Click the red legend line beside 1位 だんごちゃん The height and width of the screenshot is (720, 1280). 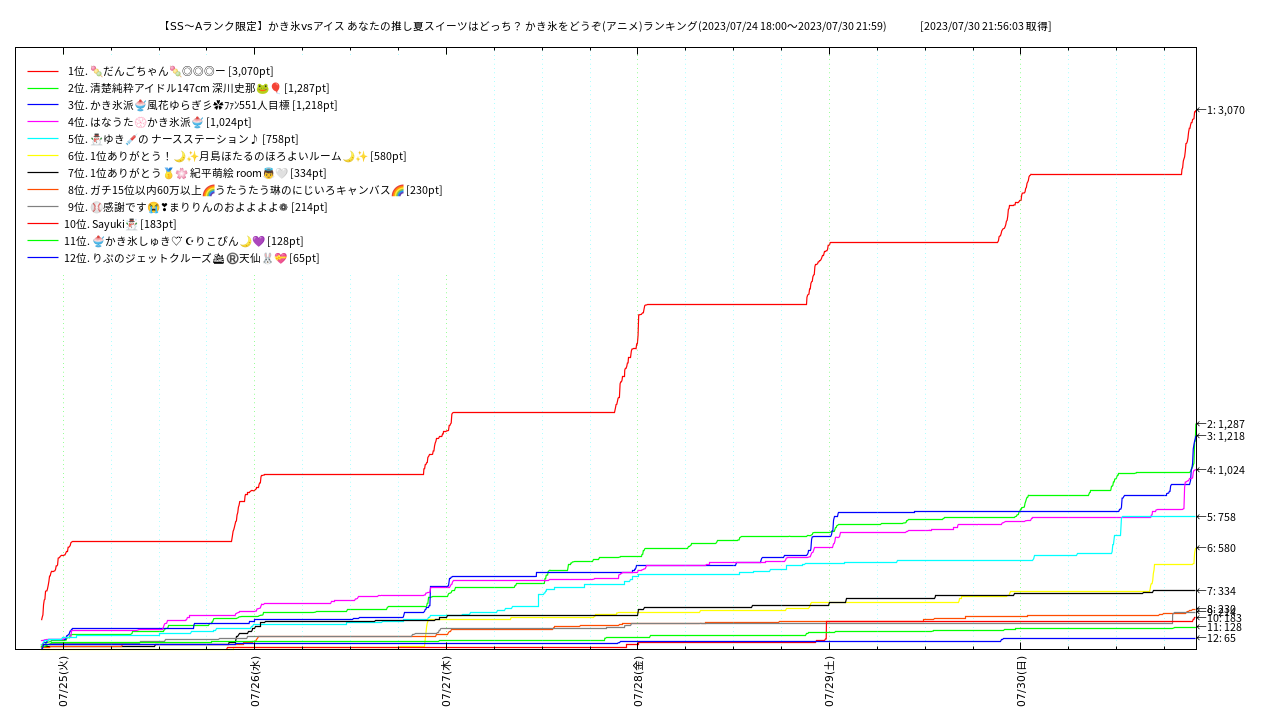point(43,71)
